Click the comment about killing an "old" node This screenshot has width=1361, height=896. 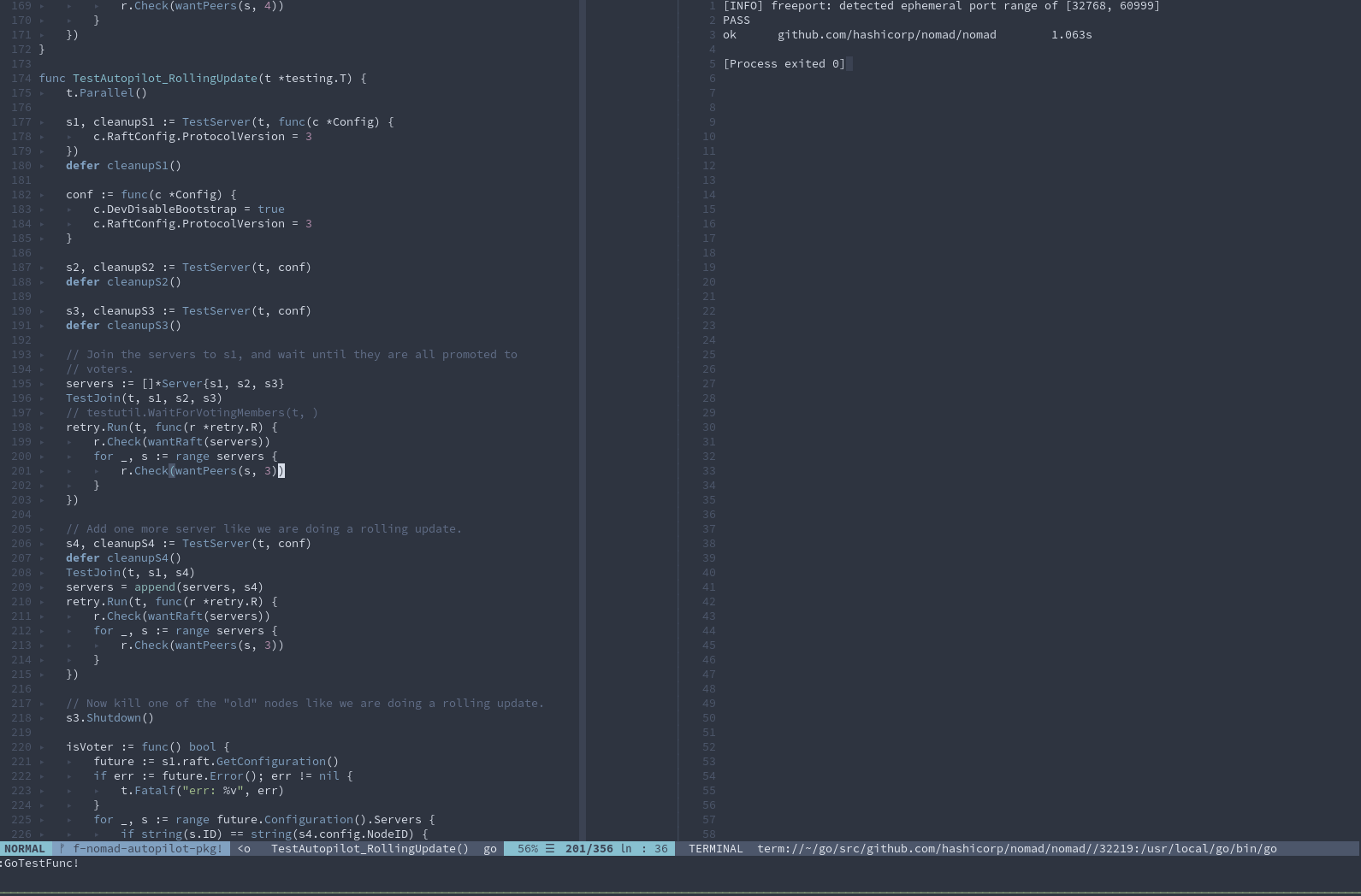305,704
